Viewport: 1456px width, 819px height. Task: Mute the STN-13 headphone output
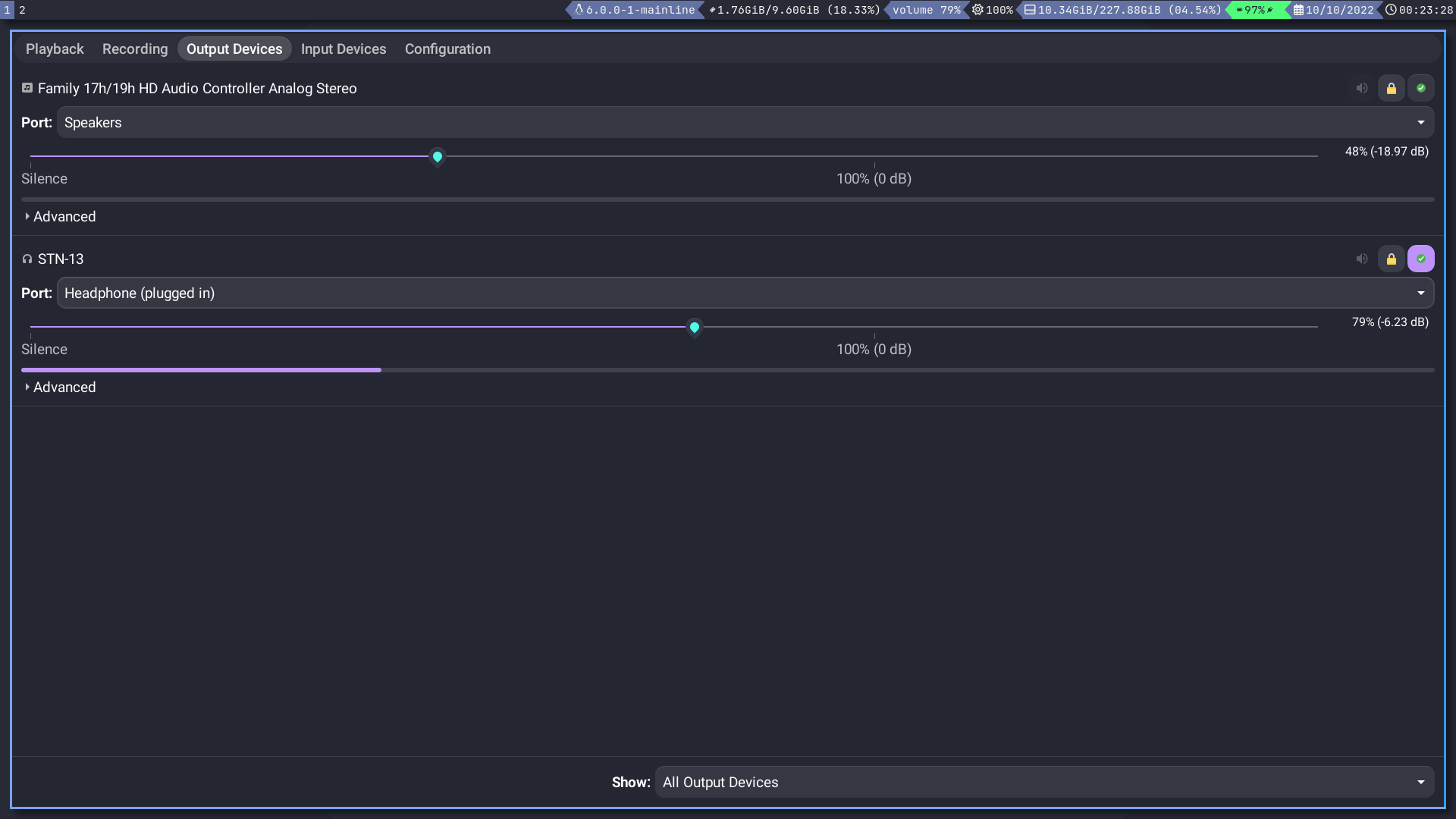[1362, 259]
